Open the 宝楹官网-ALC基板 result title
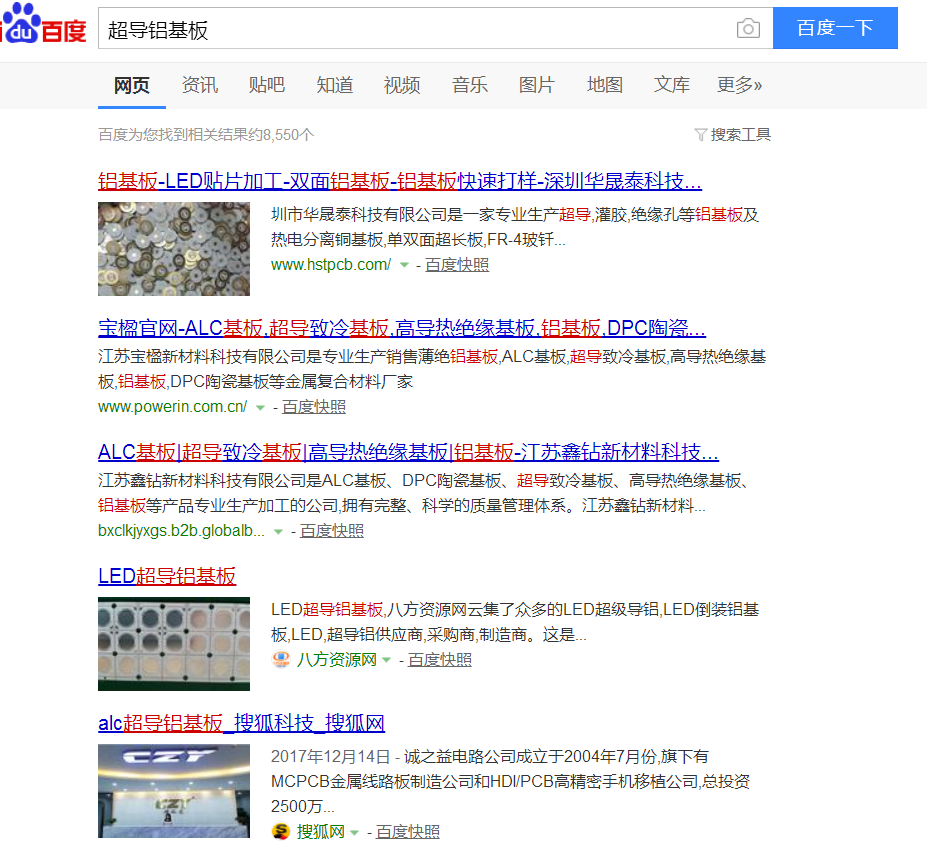The width and height of the screenshot is (927, 856). [402, 328]
